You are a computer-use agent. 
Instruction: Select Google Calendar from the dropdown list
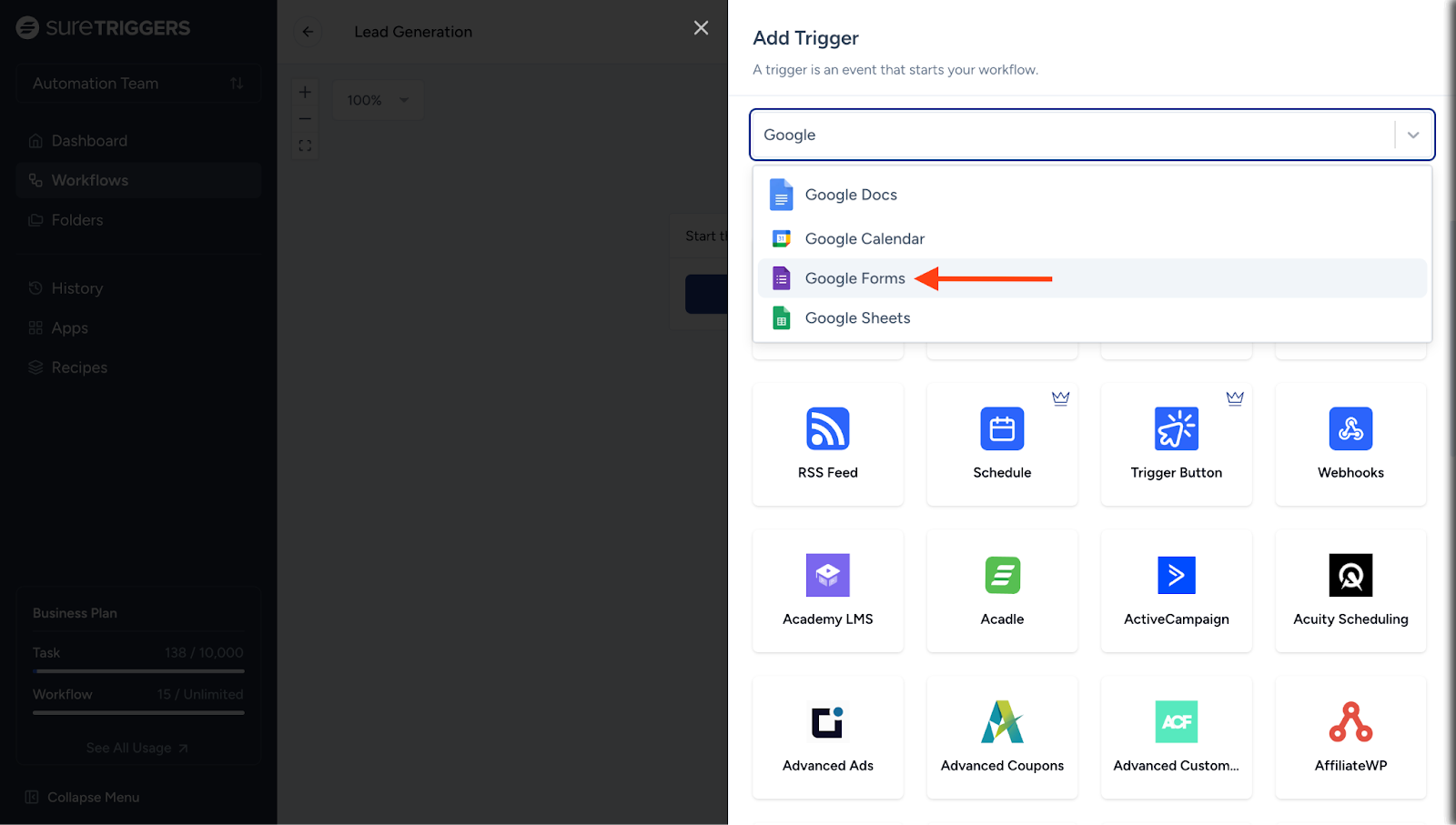point(1092,238)
